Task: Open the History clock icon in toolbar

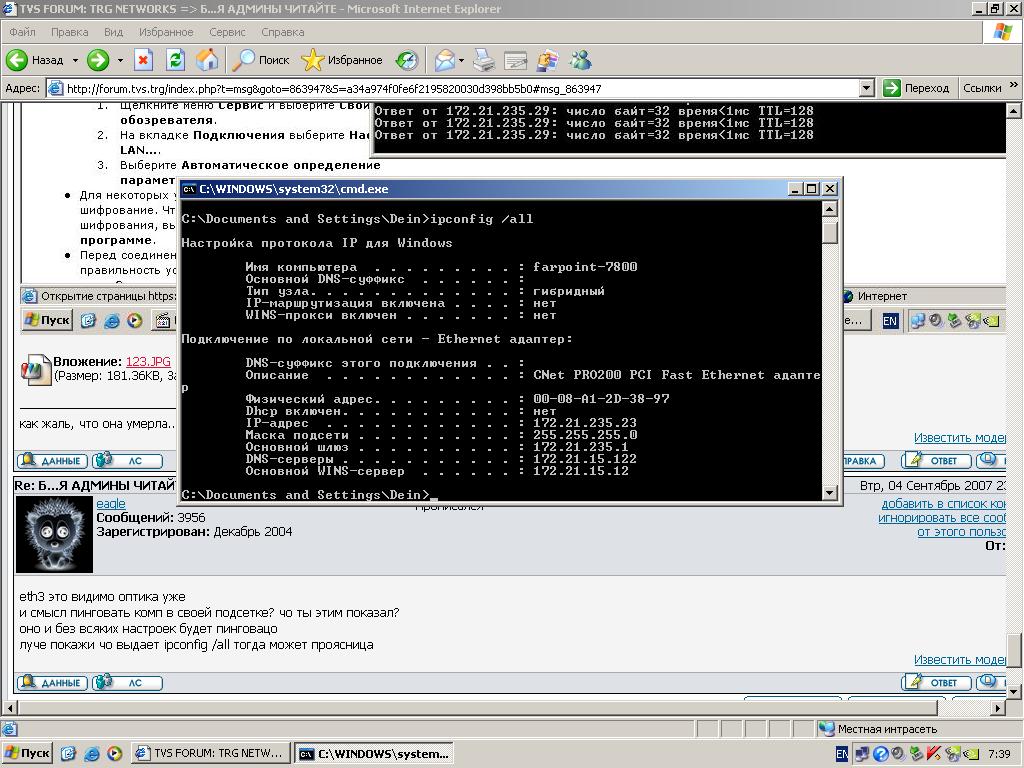Action: [x=406, y=60]
